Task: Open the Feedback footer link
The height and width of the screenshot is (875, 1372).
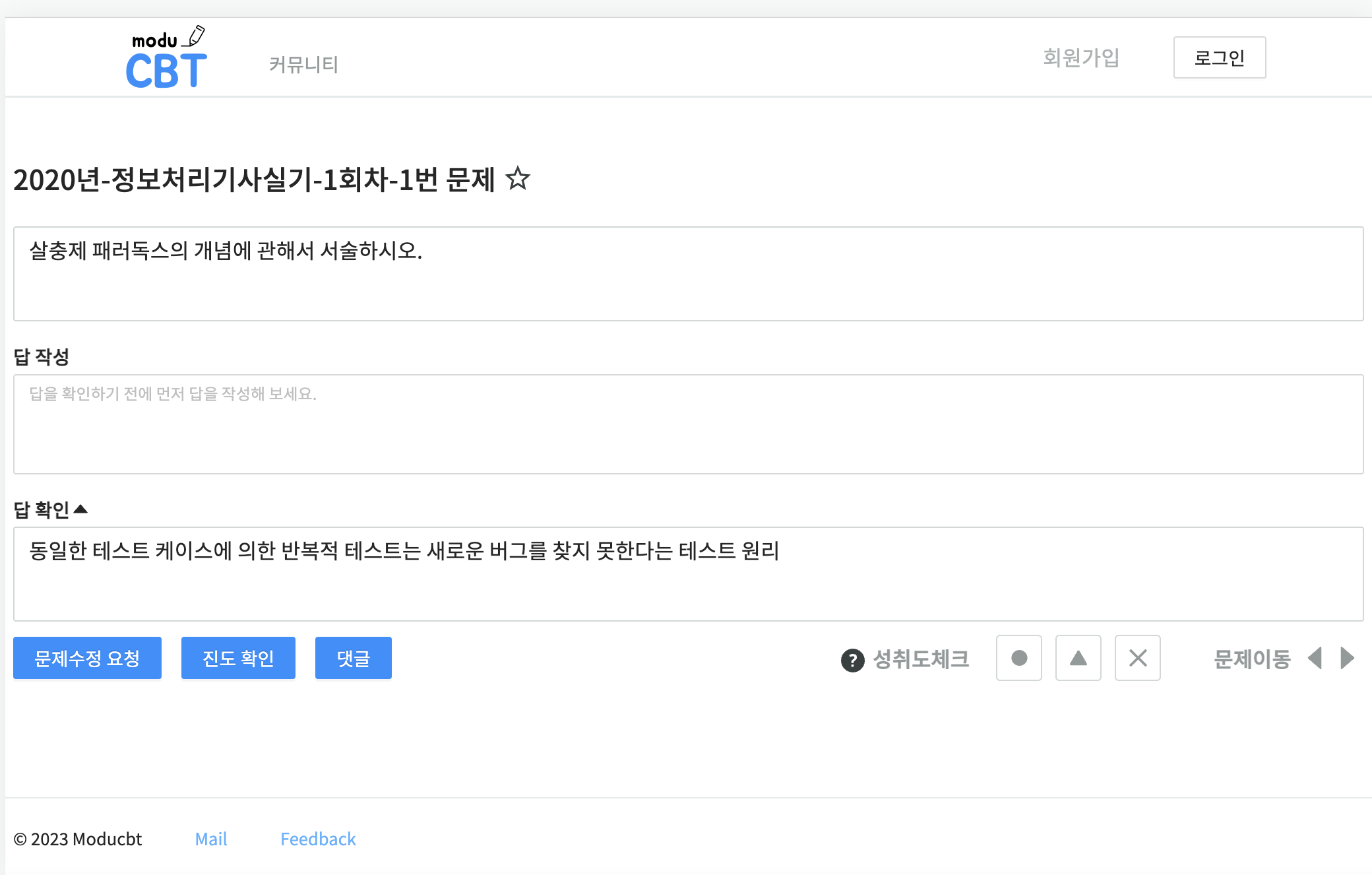Action: (318, 839)
